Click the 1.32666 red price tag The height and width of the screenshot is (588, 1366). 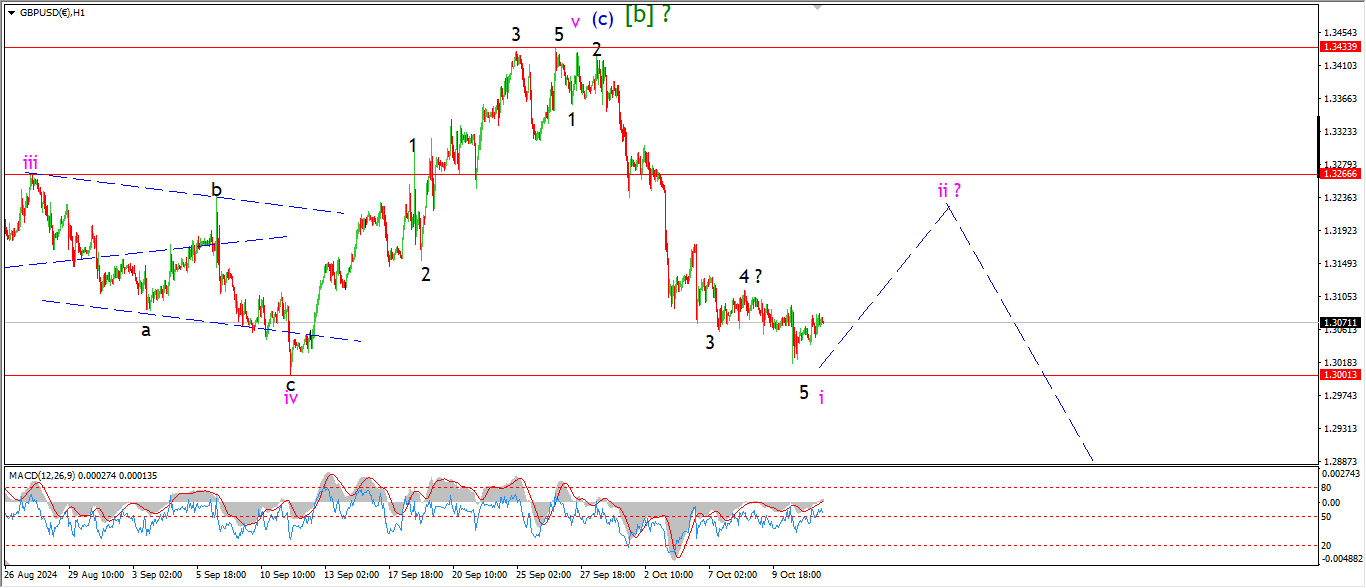tap(1340, 174)
